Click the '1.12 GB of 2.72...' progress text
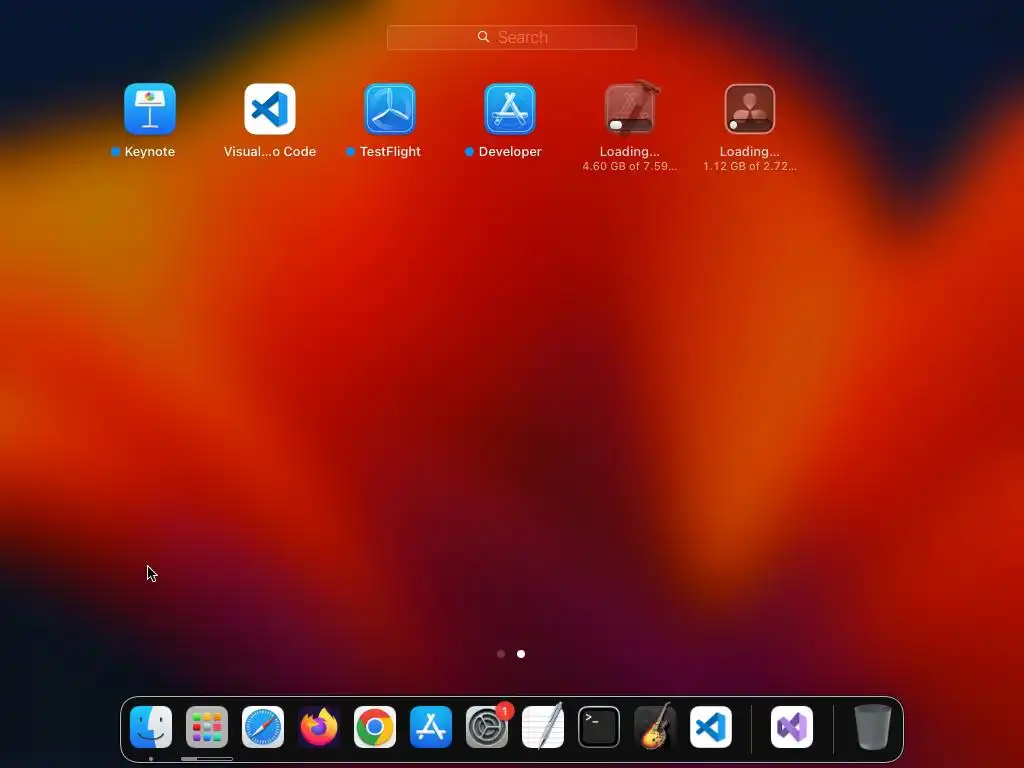 [750, 166]
